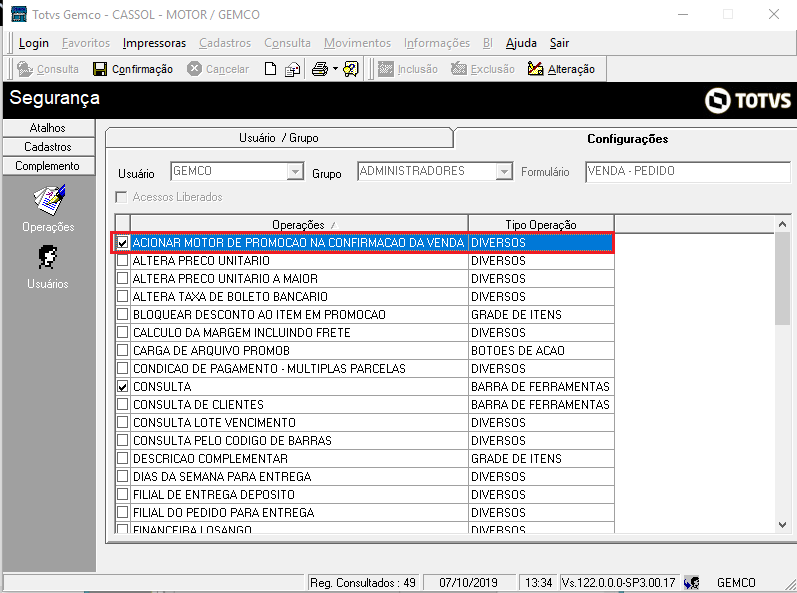Click the version Vs.122.0.0.0-SP3.00.17 status entry
The image size is (797, 593).
618,582
